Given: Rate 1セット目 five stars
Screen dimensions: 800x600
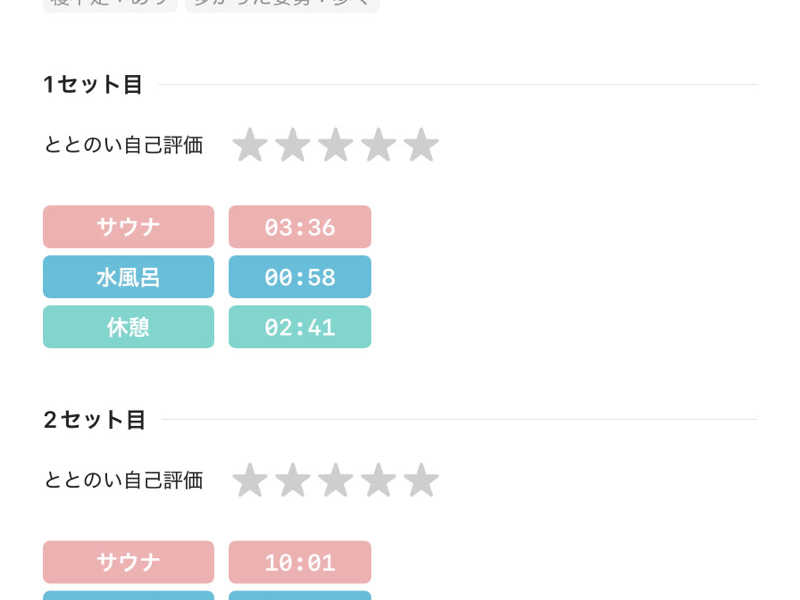Looking at the screenshot, I should 421,145.
